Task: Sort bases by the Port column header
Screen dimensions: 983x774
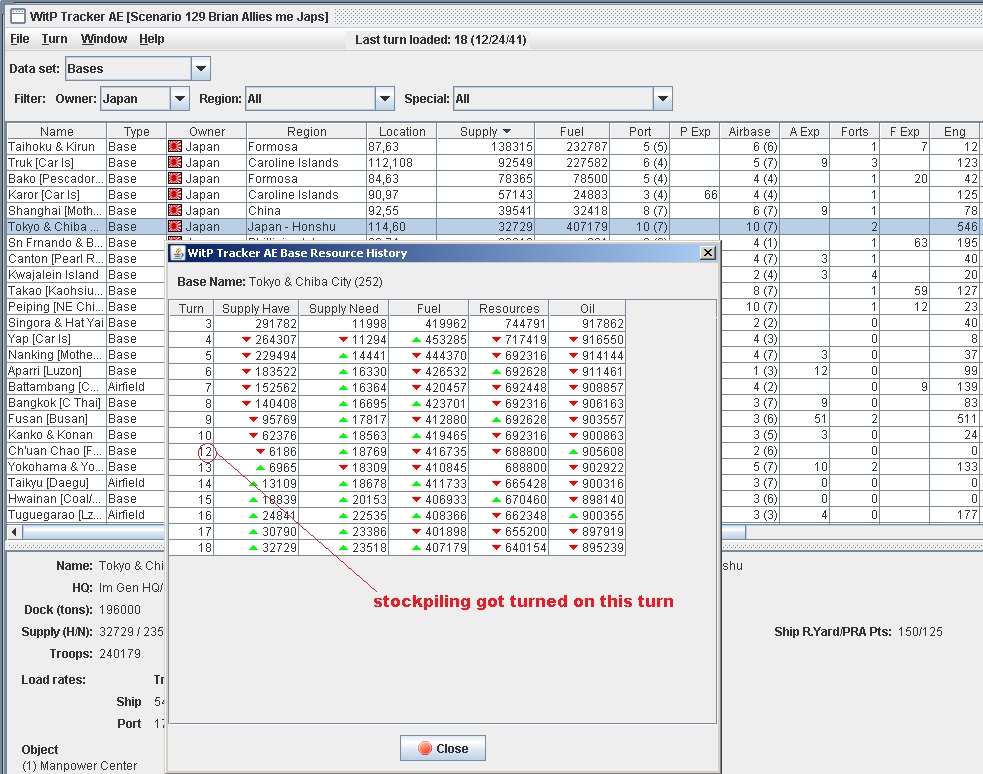Action: point(640,132)
